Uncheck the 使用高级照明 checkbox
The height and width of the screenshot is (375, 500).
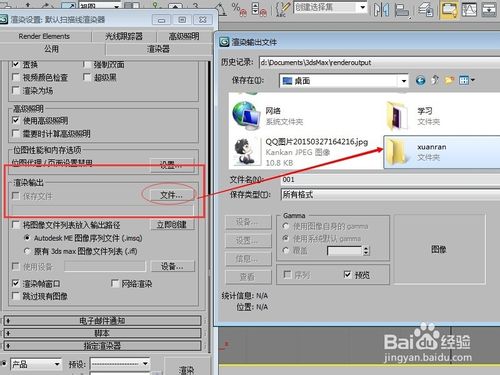click(x=15, y=120)
